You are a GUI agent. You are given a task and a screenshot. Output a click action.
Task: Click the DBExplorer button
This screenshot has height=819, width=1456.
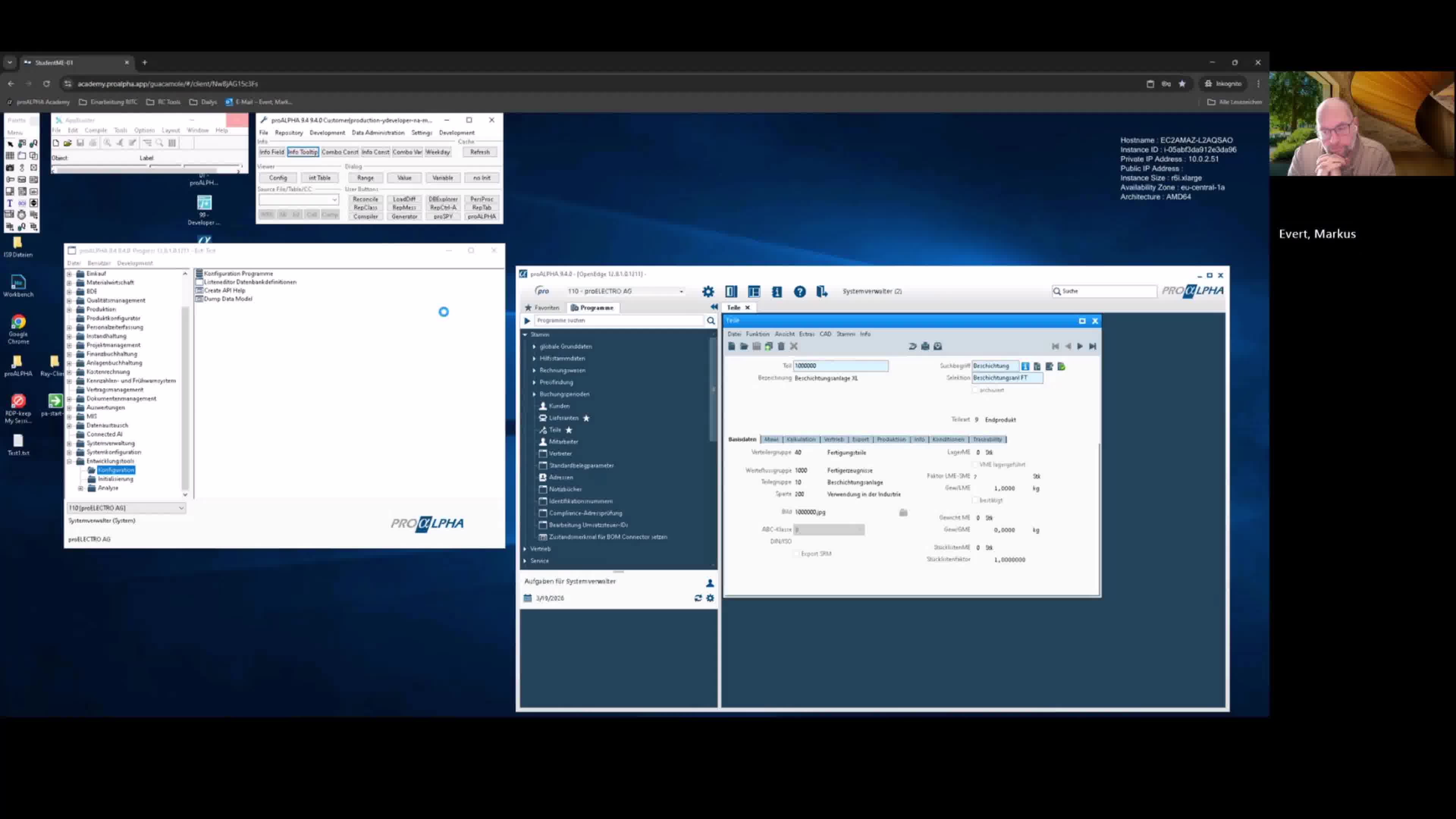pos(442,199)
